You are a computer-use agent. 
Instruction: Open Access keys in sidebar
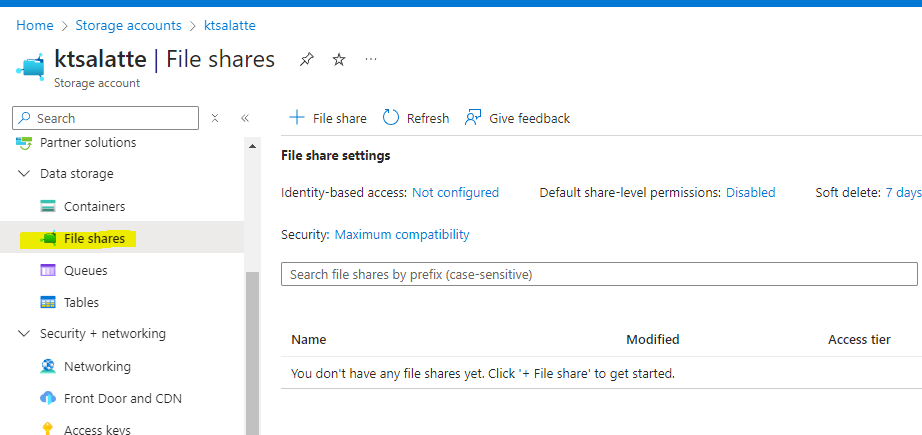point(97,429)
